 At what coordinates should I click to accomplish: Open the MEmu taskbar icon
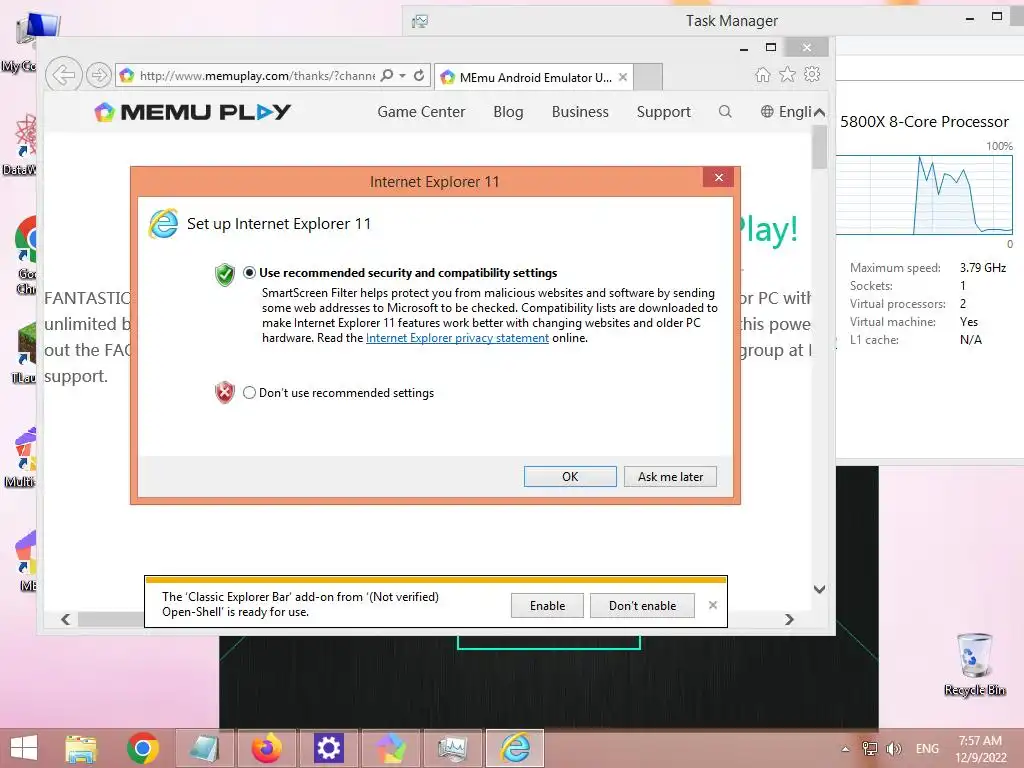tap(391, 748)
